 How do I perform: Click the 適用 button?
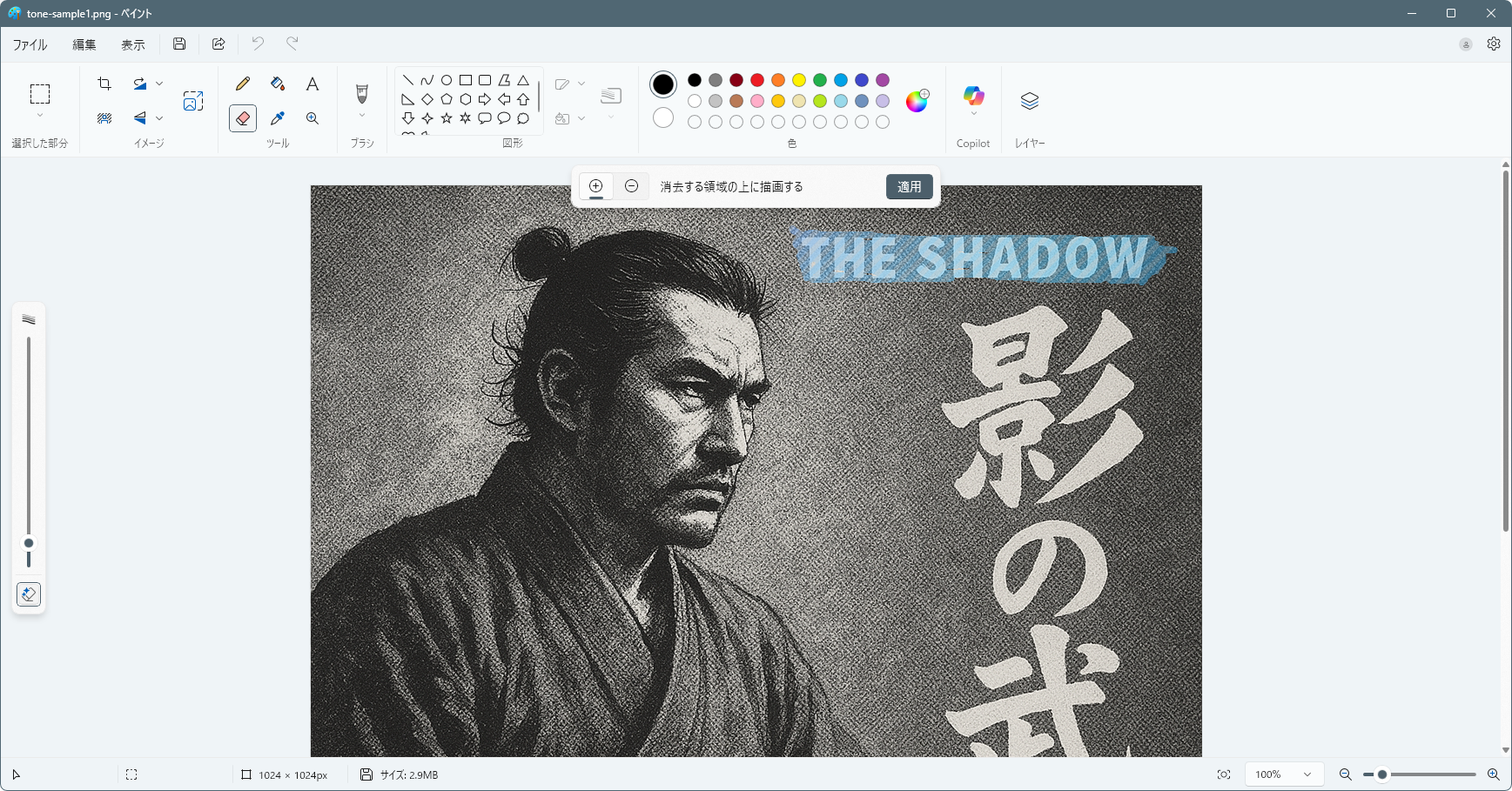click(x=909, y=186)
